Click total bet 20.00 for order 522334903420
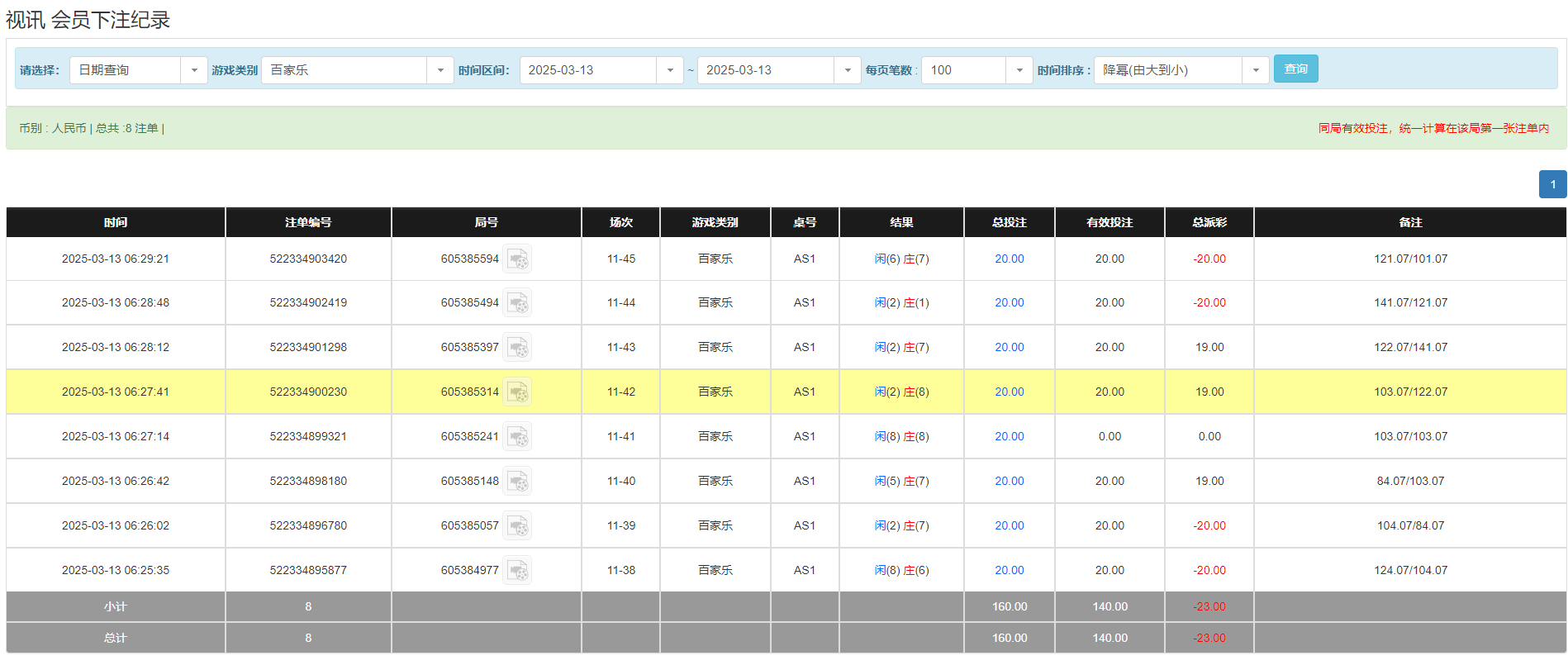Screen dimensions: 1568x665 (1009, 259)
